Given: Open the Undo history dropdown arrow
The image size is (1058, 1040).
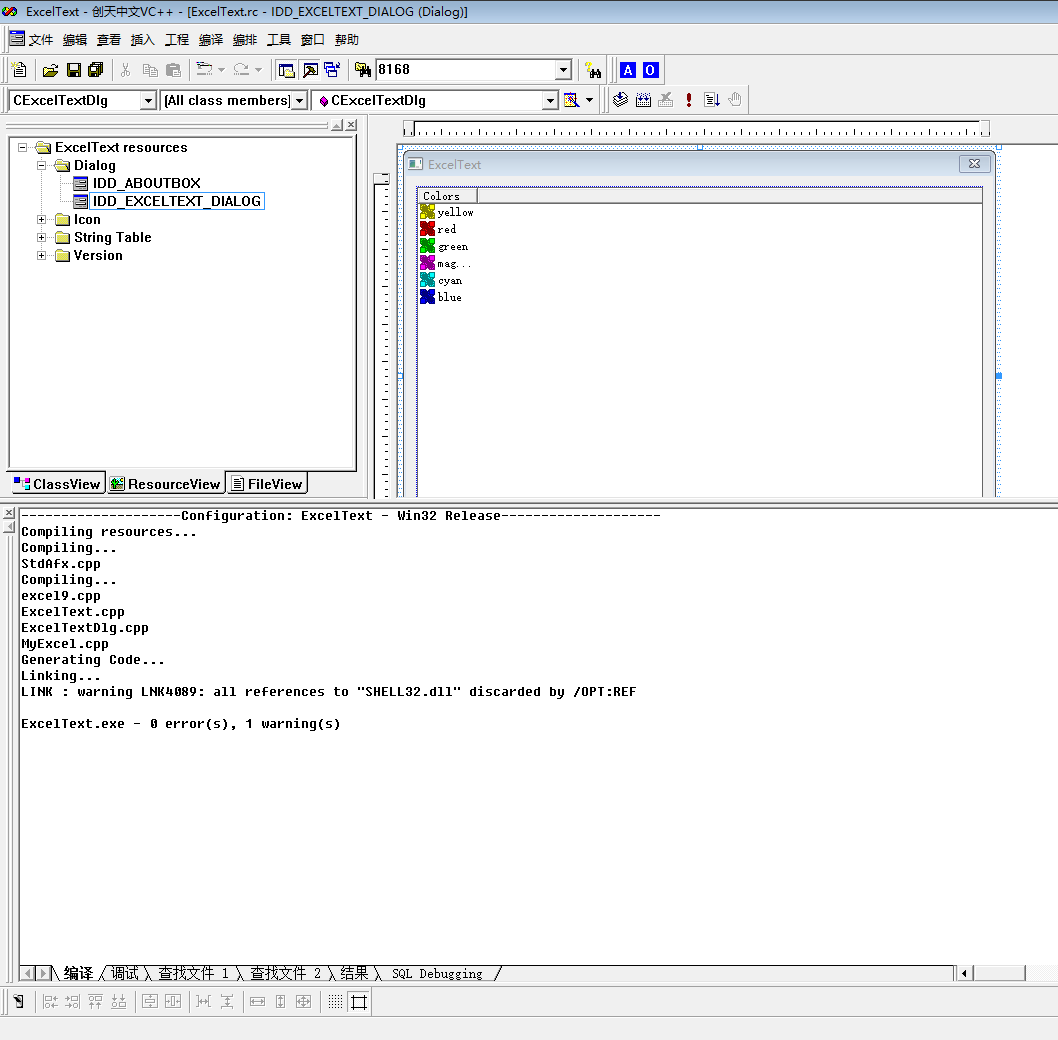Looking at the screenshot, I should tap(221, 70).
